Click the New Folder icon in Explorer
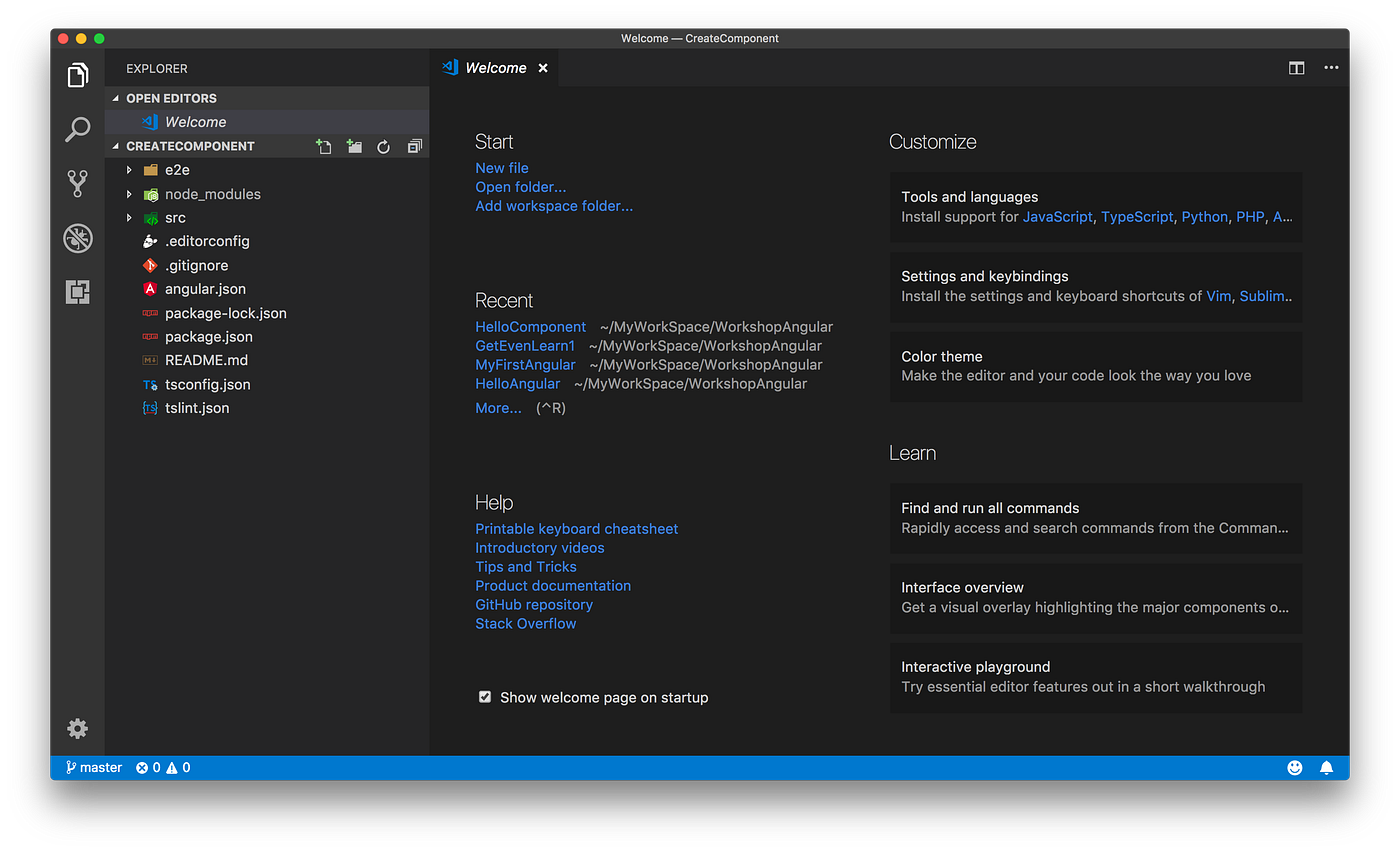Viewport: 1400px width, 852px height. (x=354, y=146)
